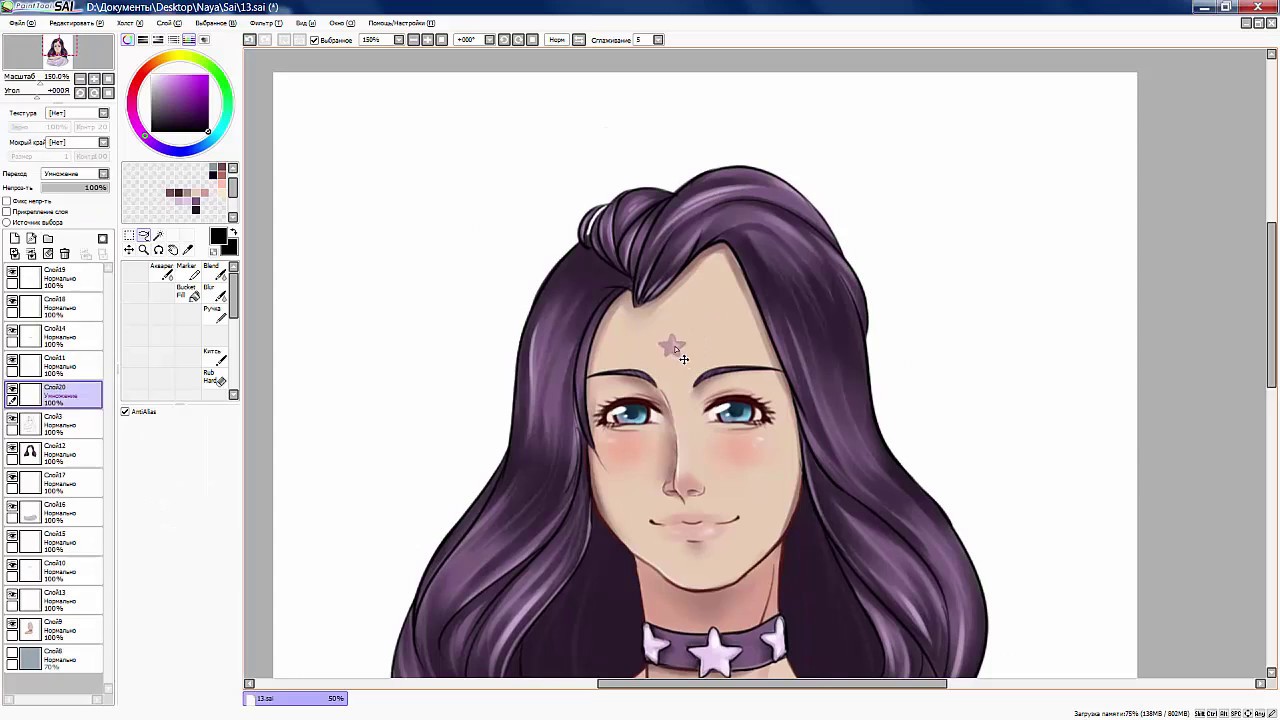Select the Rotate view tool
The width and height of the screenshot is (1280, 720).
pos(158,250)
